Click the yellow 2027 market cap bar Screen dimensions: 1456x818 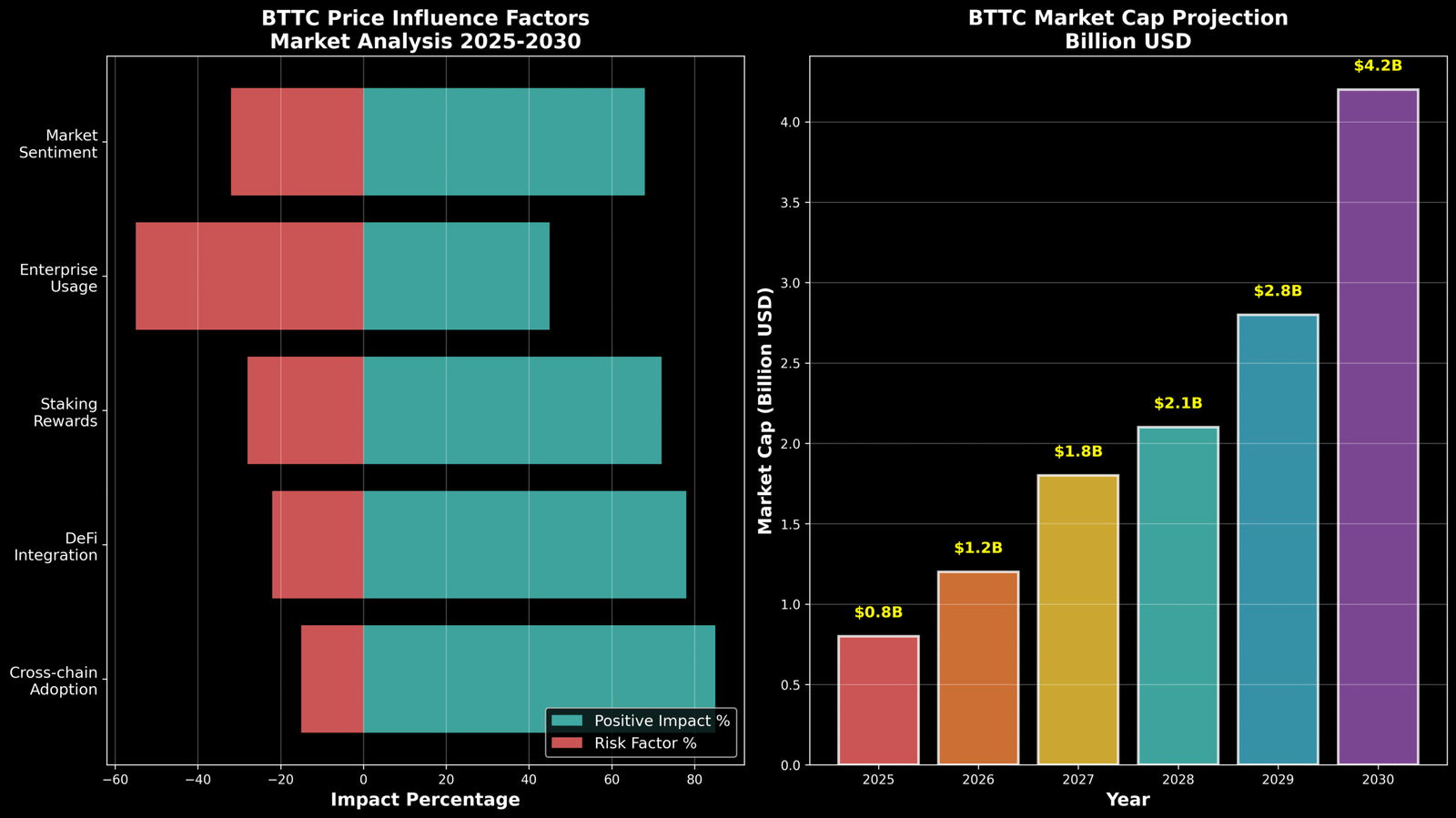point(1077,620)
